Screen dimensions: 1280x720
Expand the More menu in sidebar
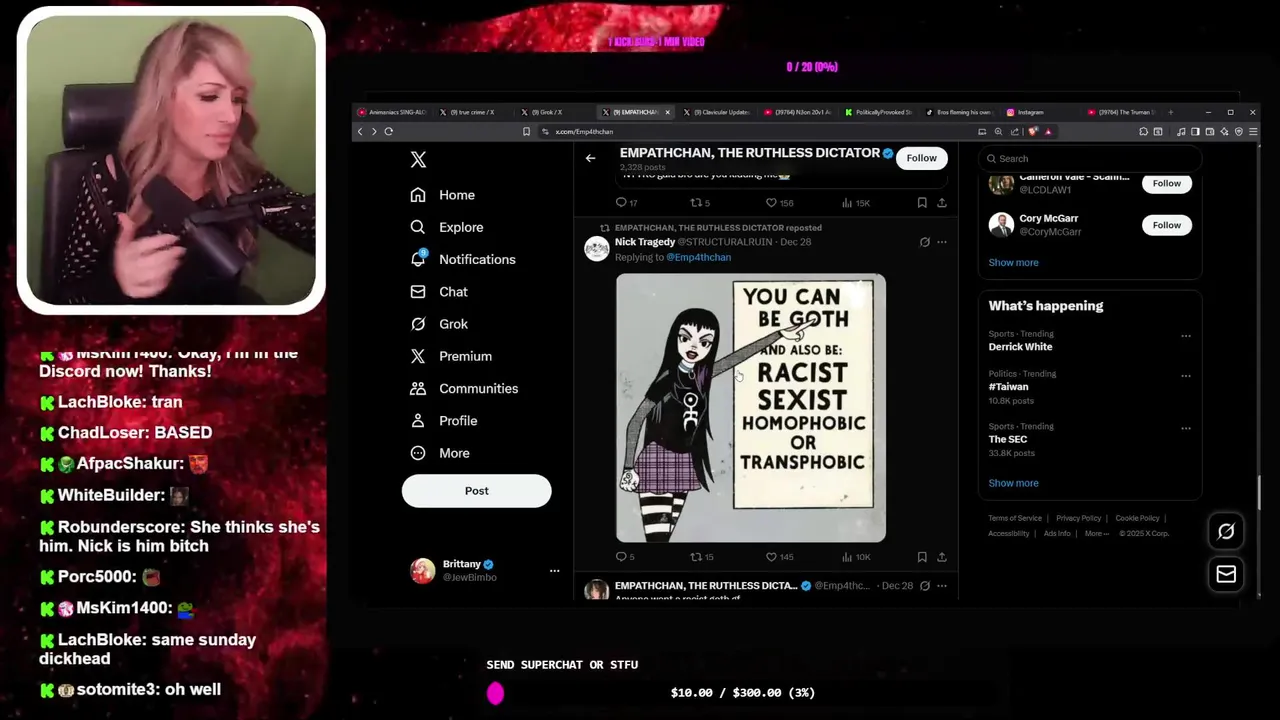coord(440,453)
